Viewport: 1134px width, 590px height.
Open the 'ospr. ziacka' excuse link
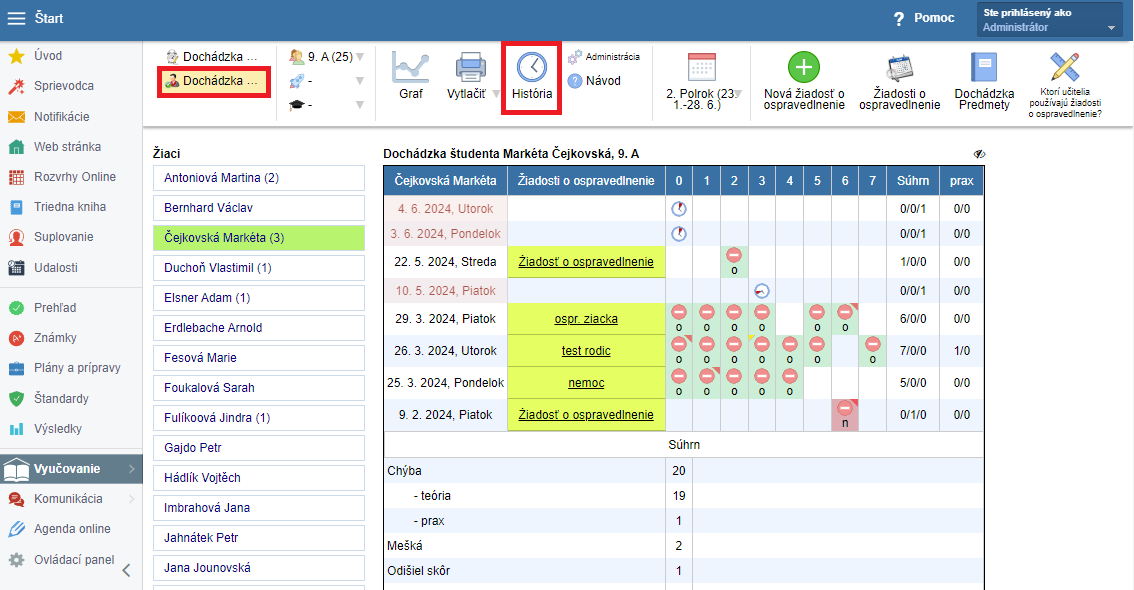[x=586, y=319]
